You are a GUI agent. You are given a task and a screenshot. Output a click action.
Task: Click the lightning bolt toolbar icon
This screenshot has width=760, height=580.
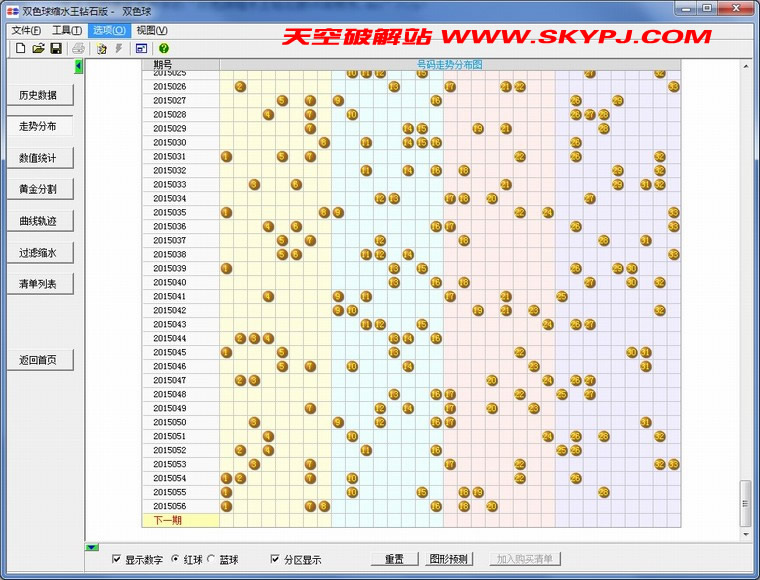coord(119,48)
